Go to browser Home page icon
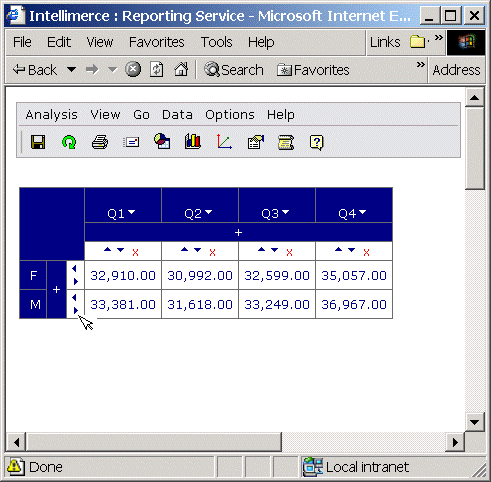This screenshot has width=491, height=482. pos(181,69)
